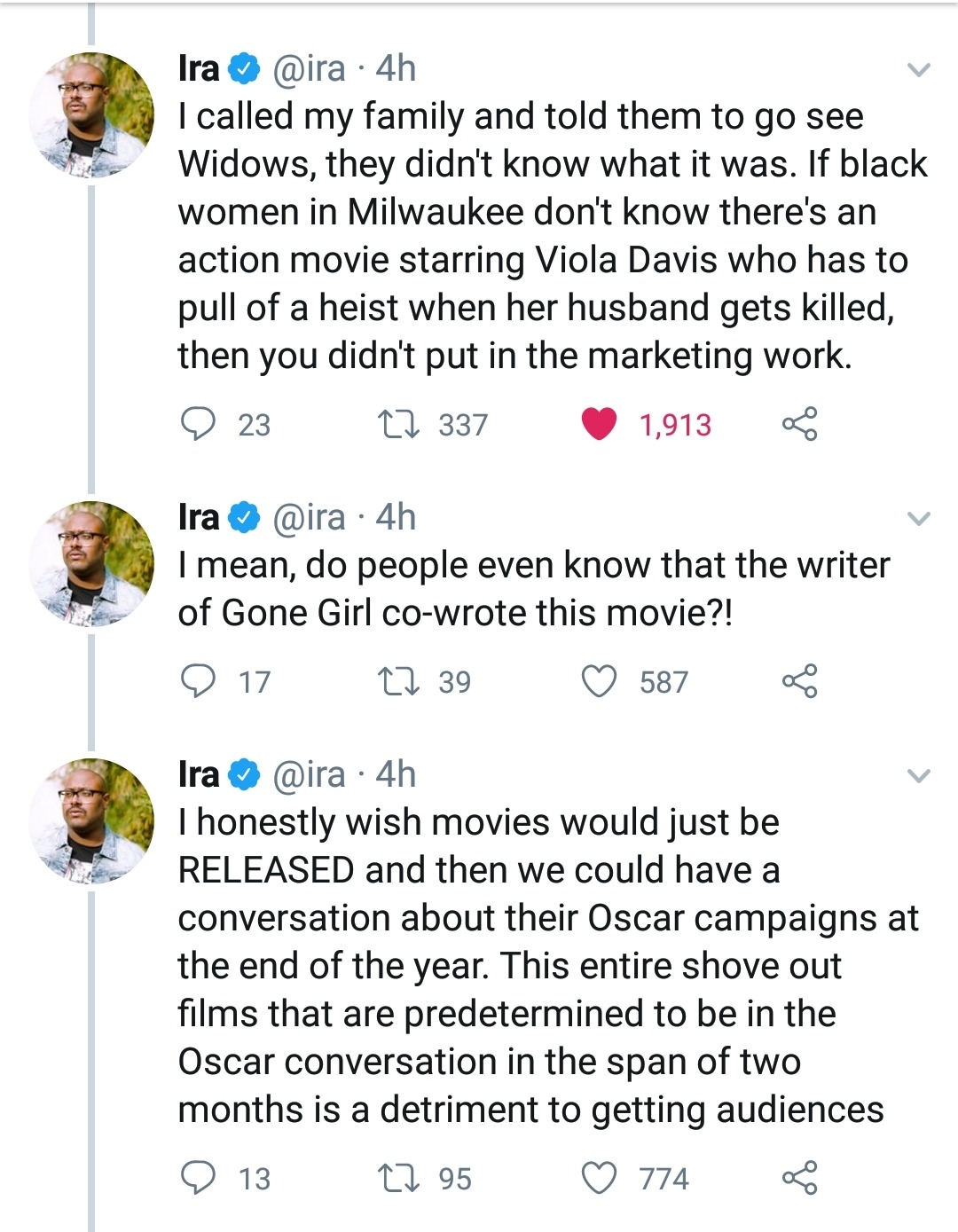Reply to the Gone Girl tweet

coord(198,681)
